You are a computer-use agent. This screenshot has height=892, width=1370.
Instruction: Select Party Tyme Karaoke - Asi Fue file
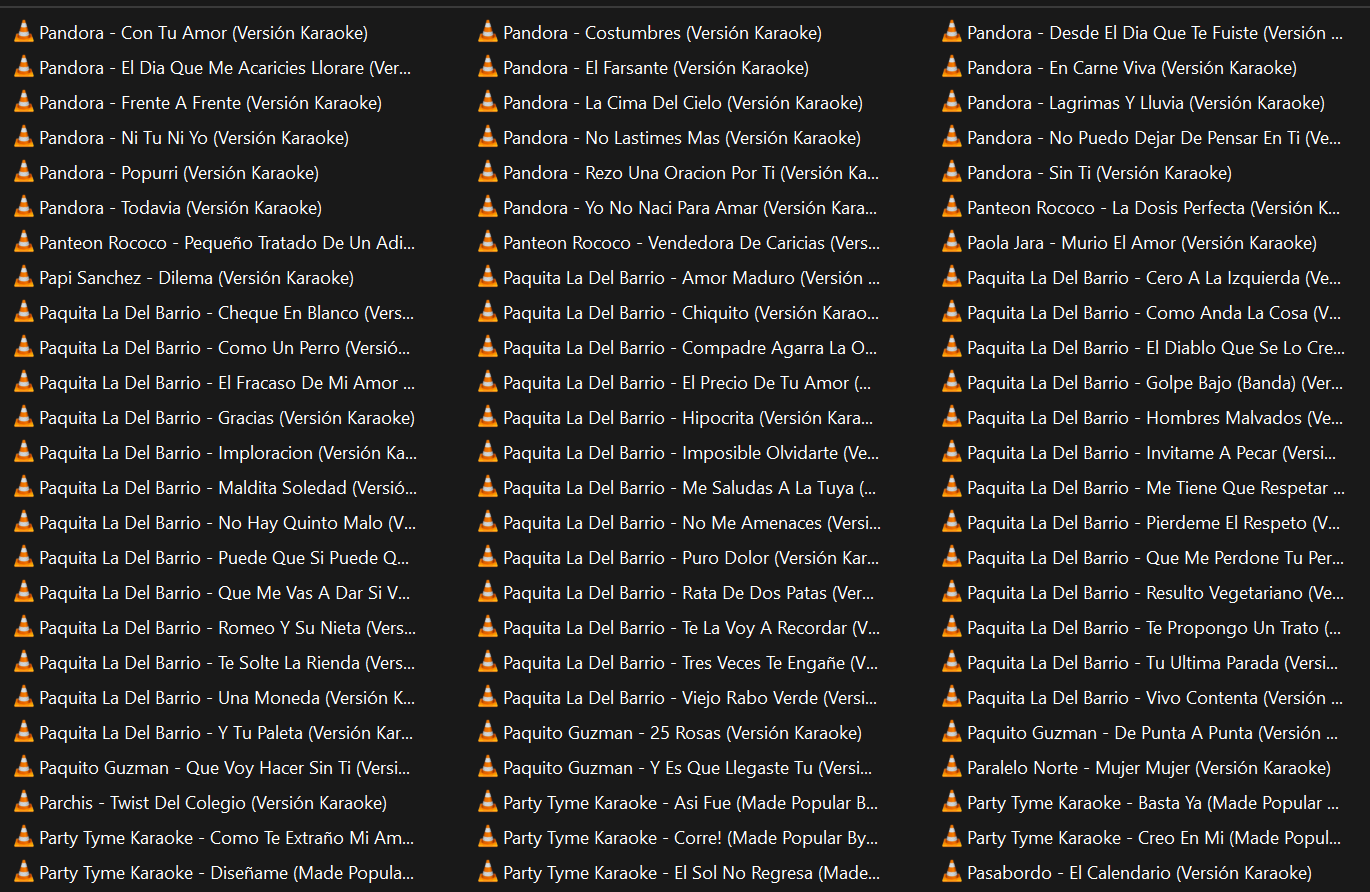[x=690, y=803]
